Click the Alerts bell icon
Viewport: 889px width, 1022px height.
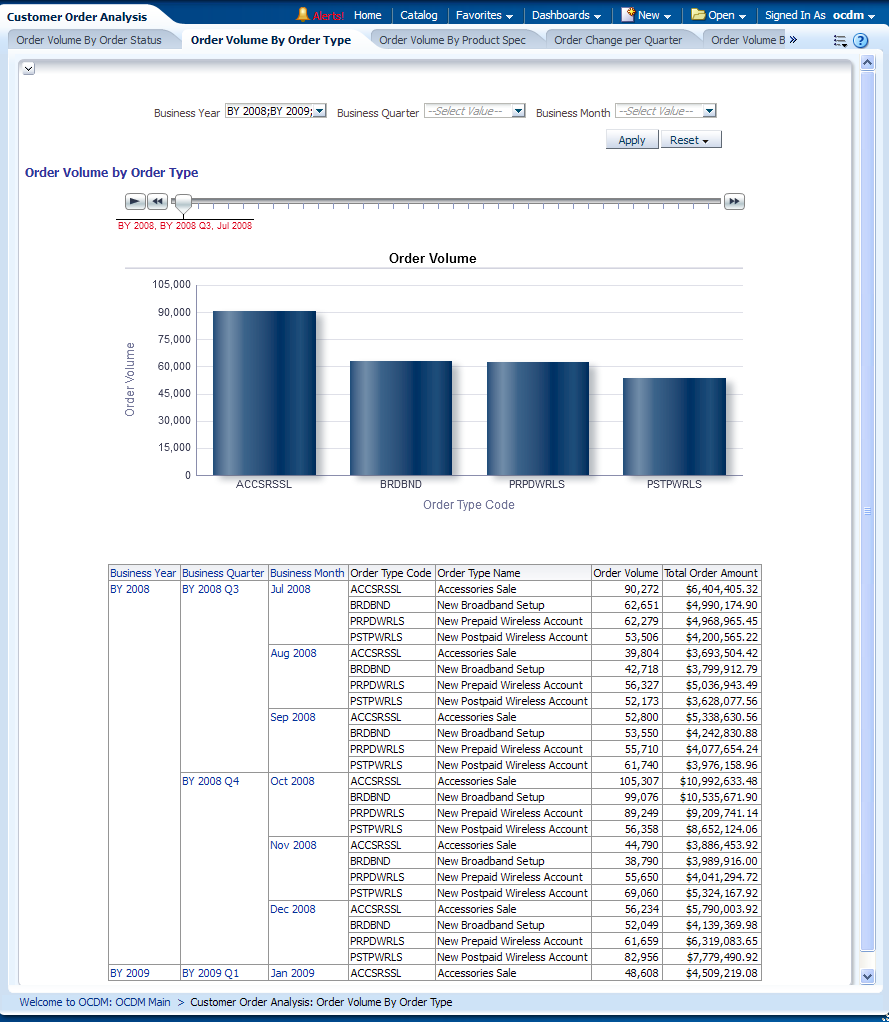(x=303, y=15)
